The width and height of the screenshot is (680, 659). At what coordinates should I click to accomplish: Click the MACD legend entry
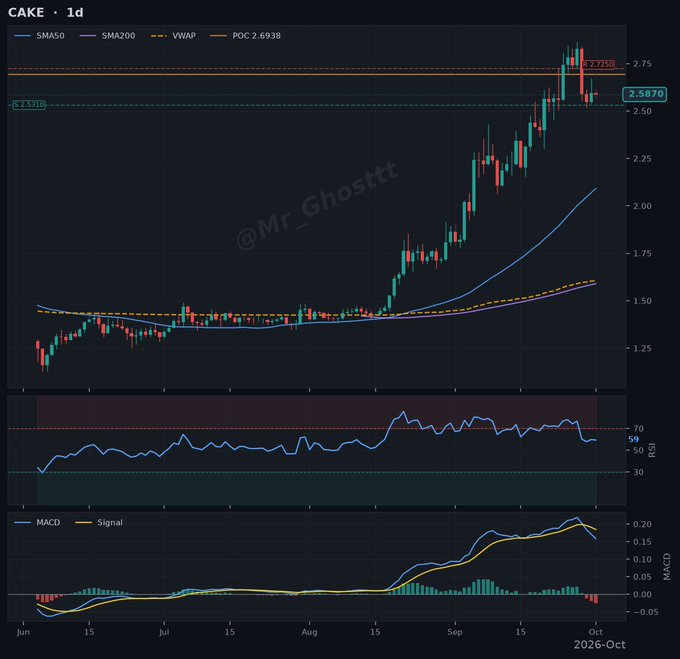(x=37, y=522)
